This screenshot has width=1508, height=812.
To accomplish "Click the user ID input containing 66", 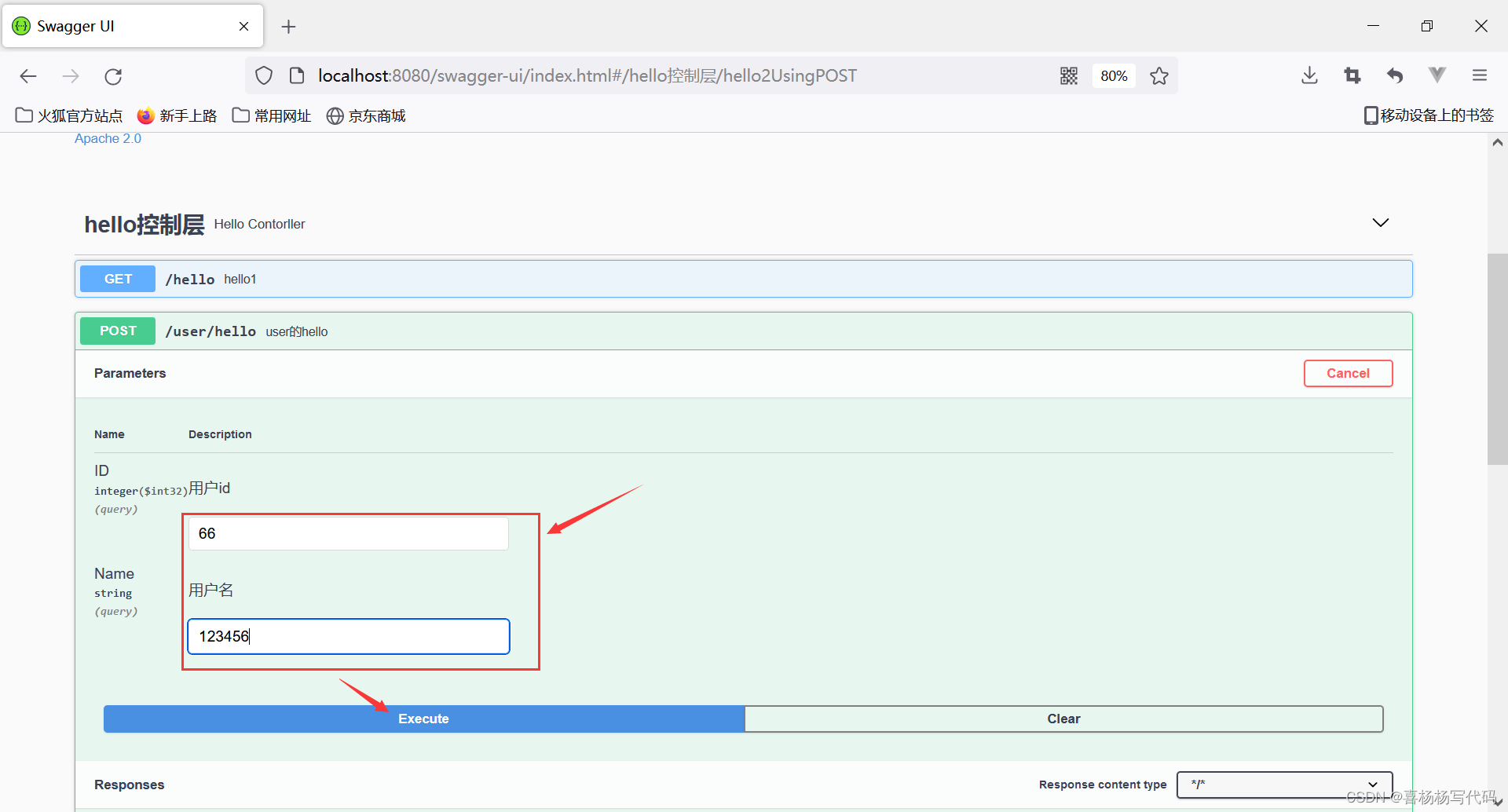I will 348,533.
